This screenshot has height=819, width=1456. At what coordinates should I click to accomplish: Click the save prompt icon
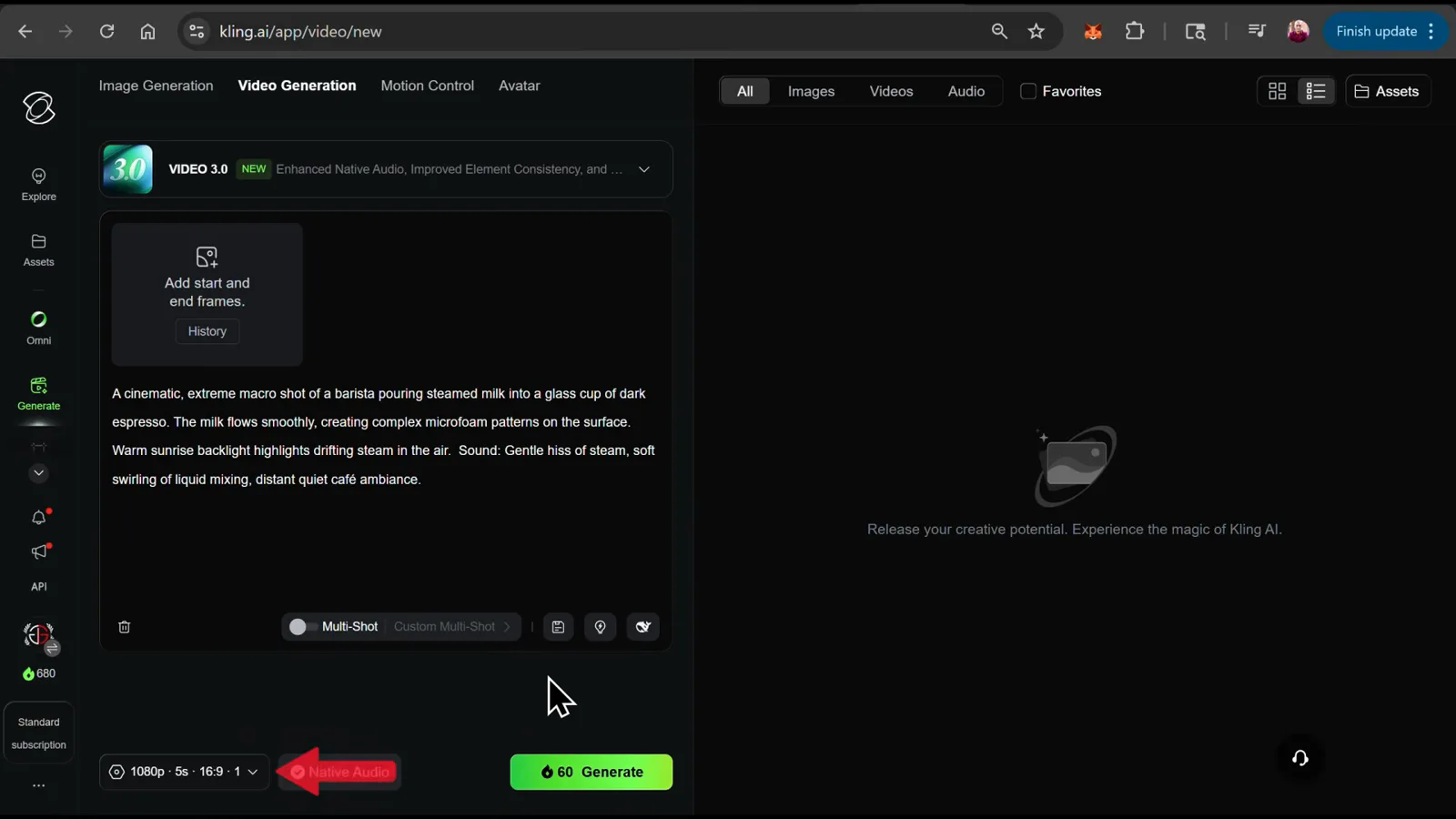[x=558, y=627]
